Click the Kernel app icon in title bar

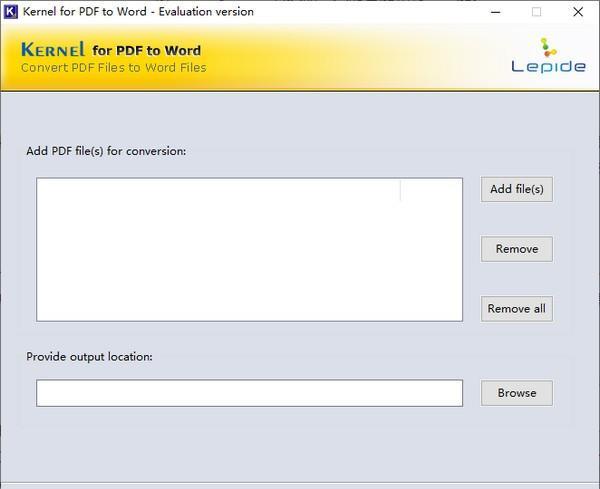point(10,12)
